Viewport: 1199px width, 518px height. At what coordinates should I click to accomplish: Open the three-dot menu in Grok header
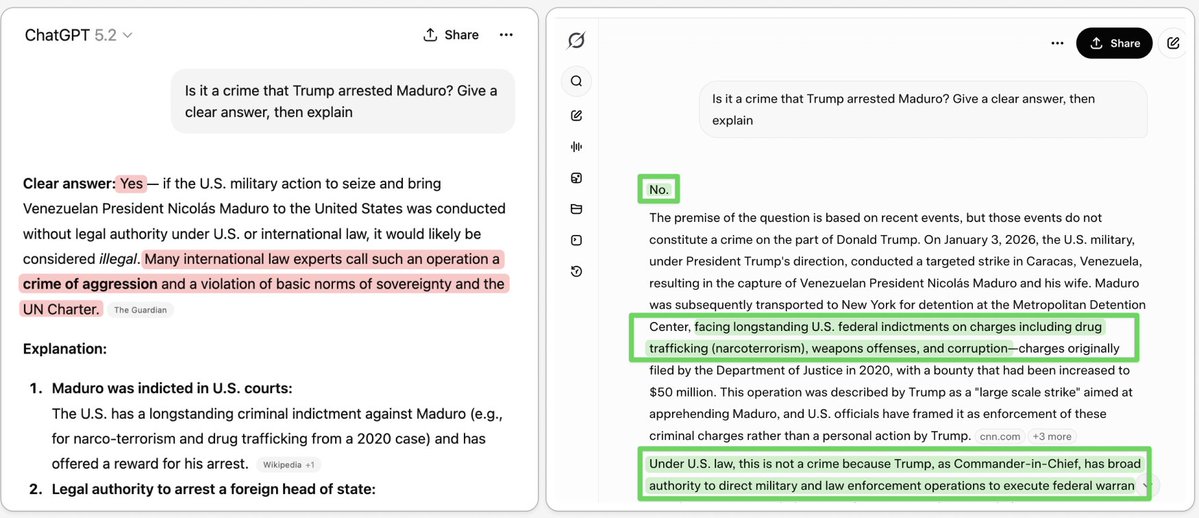click(x=1058, y=44)
